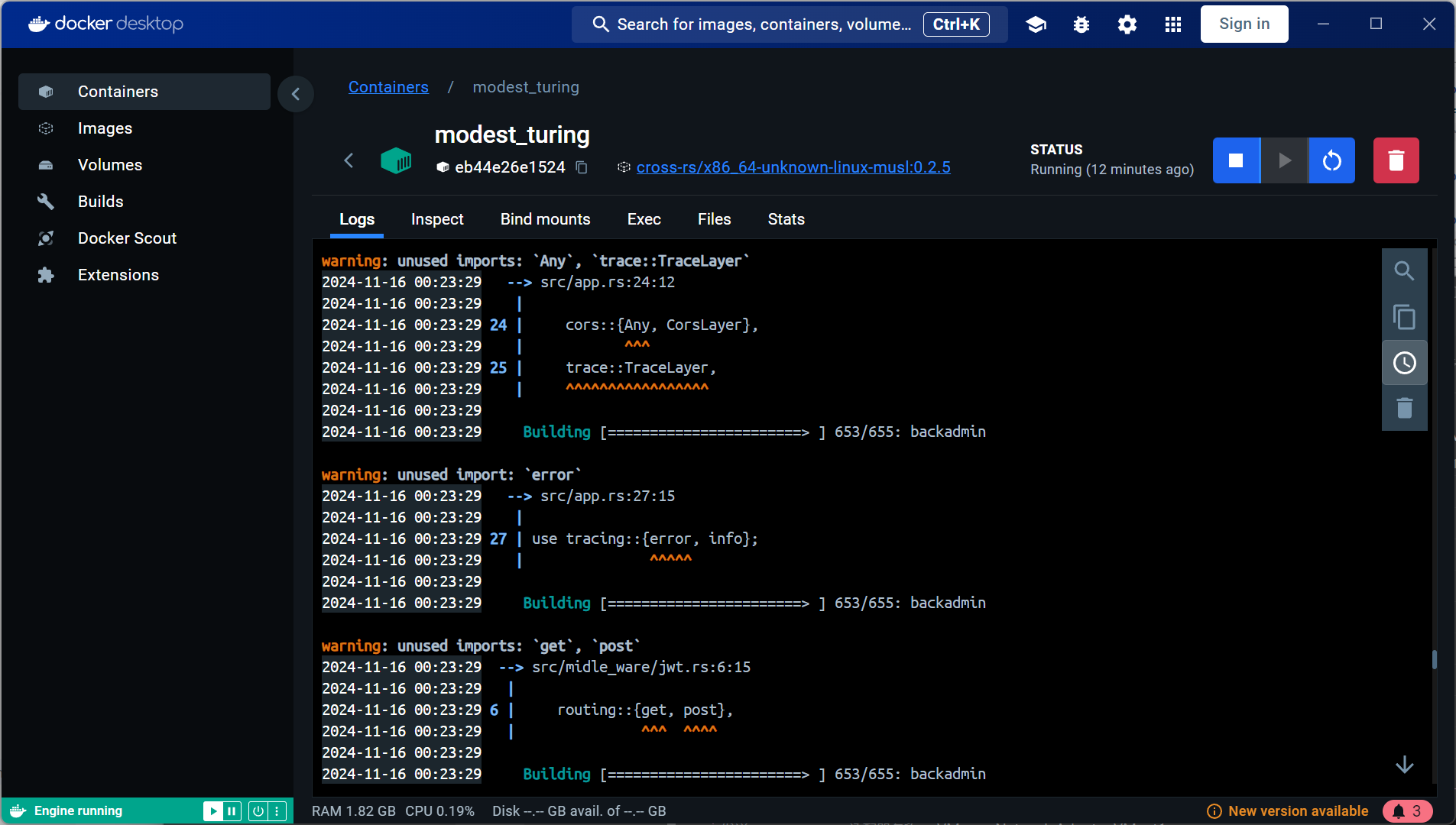Click the New version available notice

[x=1288, y=811]
